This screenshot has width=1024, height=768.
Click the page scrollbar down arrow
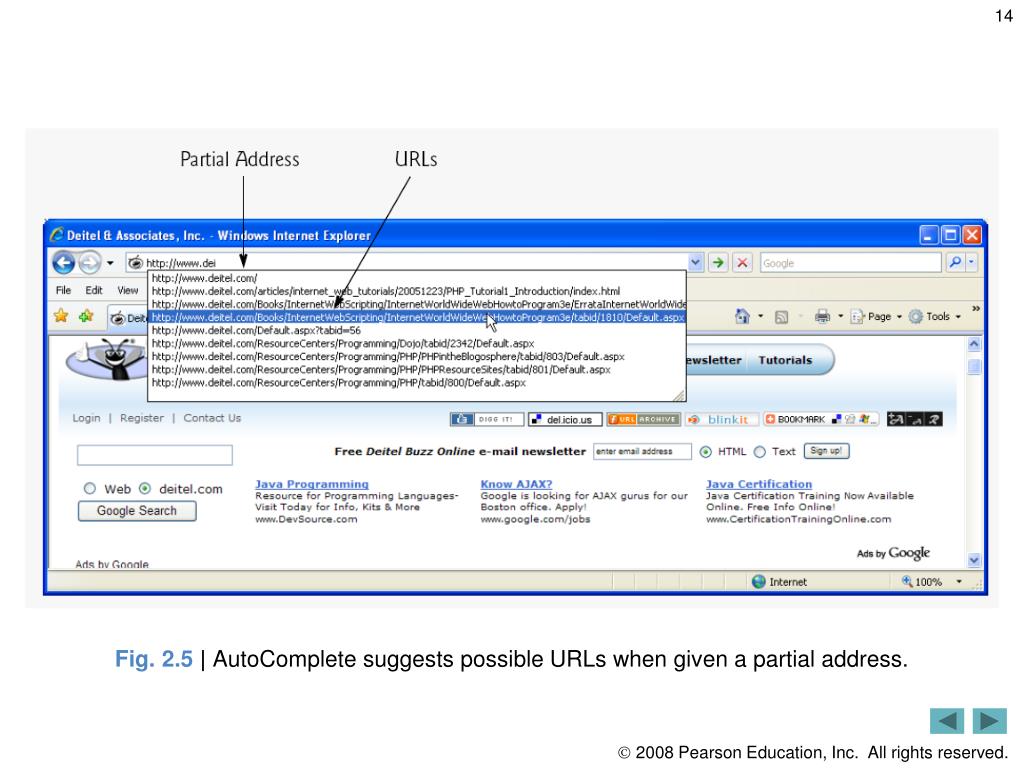coord(974,560)
